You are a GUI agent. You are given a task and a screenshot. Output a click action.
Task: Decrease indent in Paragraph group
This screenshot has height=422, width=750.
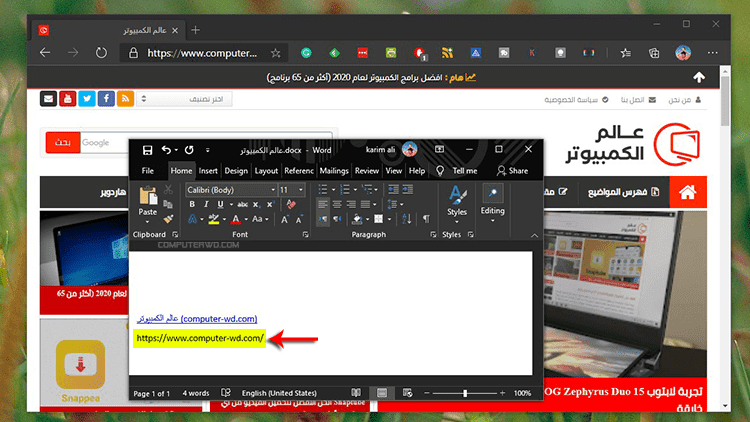point(393,190)
